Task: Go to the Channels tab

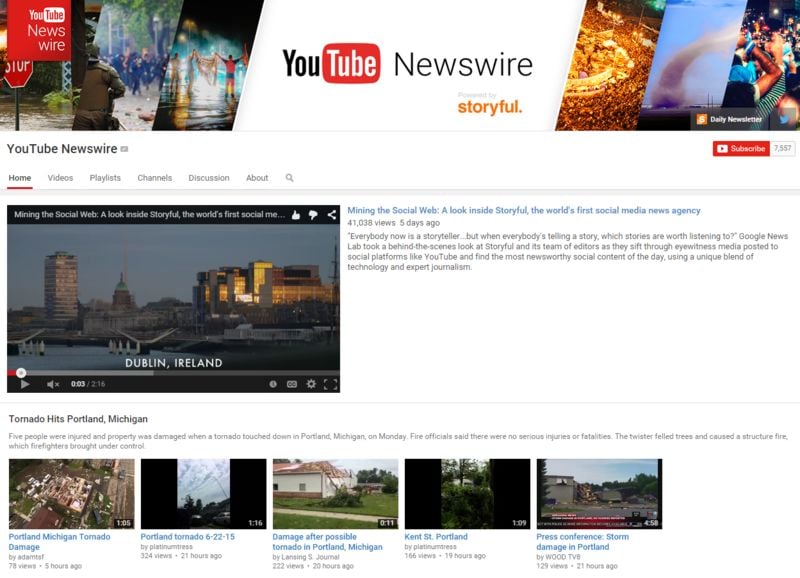Action: point(155,178)
